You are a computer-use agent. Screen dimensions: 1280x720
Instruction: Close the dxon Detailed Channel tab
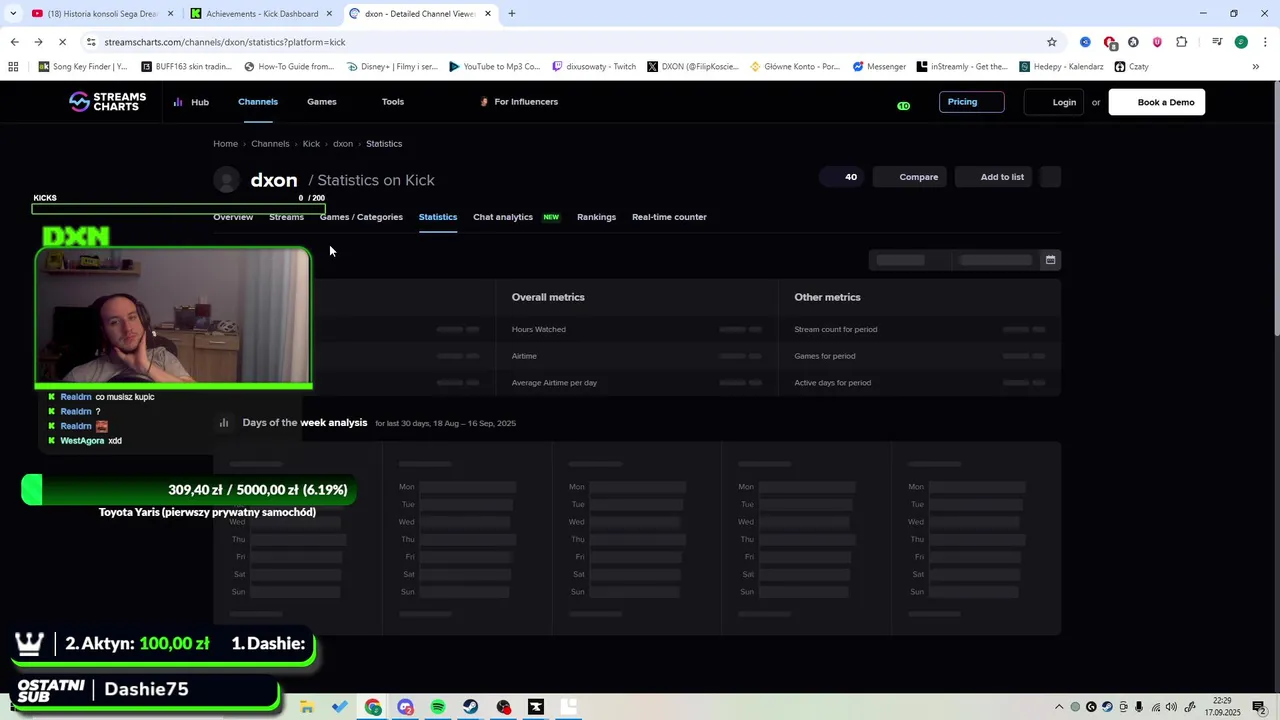(x=488, y=14)
